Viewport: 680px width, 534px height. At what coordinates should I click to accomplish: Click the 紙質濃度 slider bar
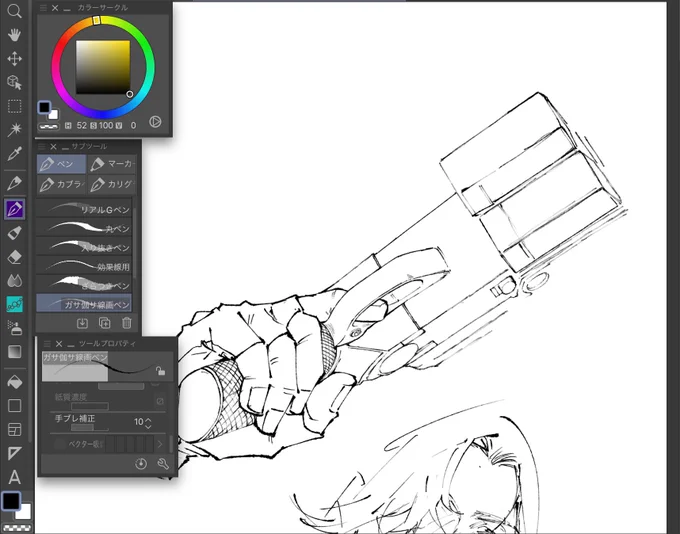(90, 406)
